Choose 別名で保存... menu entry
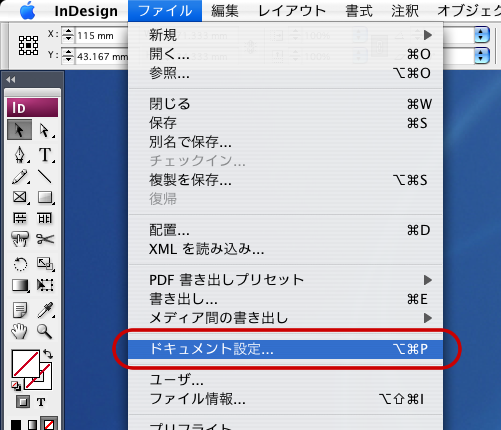This screenshot has height=430, width=501. pyautogui.click(x=286, y=142)
